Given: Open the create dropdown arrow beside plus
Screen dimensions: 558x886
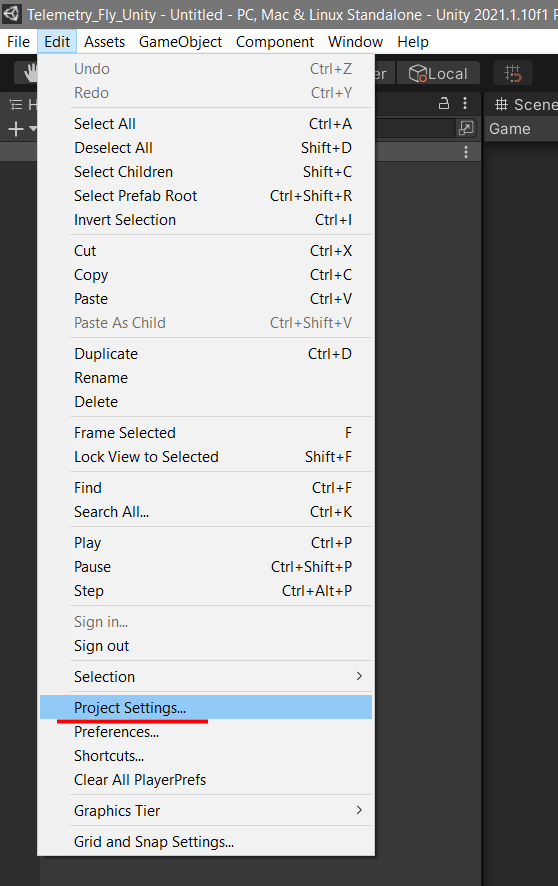Looking at the screenshot, I should [33, 129].
